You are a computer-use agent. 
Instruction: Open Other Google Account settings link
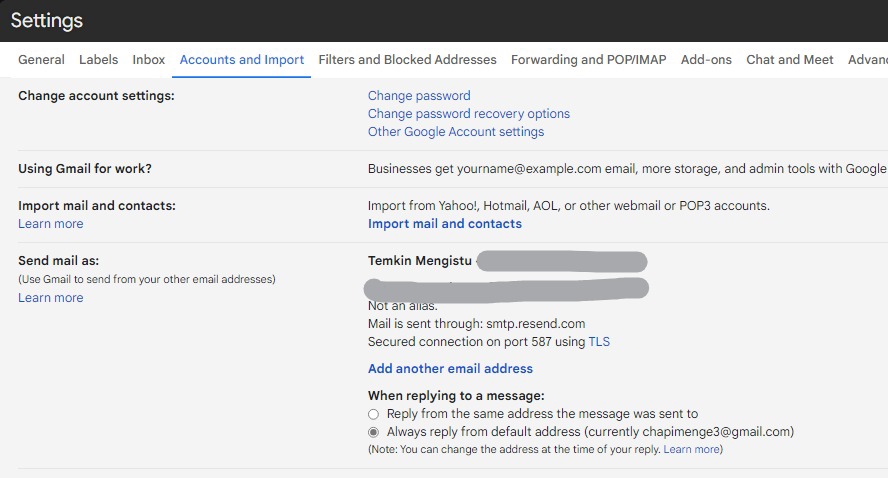456,132
